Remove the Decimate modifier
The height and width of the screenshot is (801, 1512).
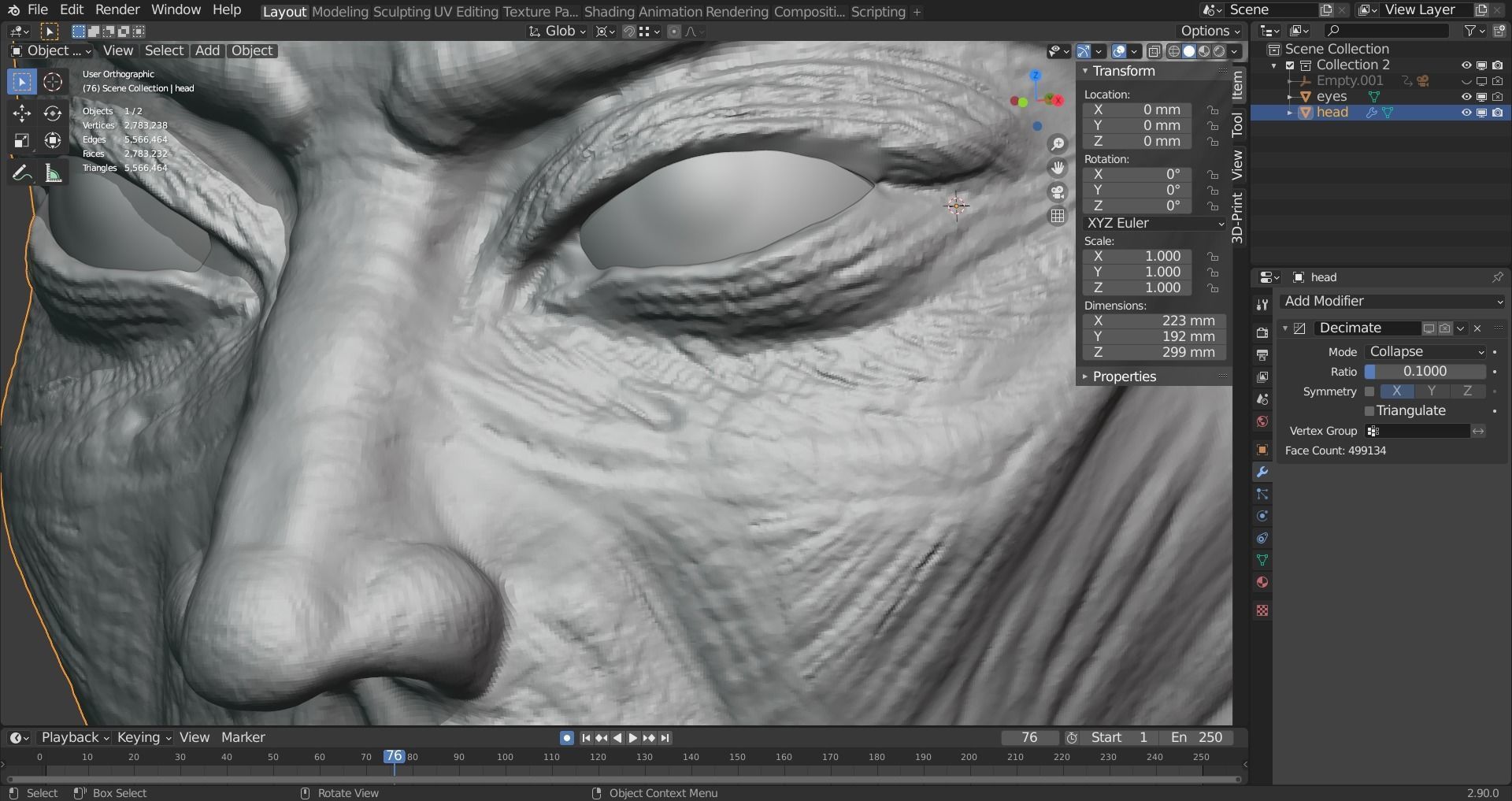coord(1477,328)
